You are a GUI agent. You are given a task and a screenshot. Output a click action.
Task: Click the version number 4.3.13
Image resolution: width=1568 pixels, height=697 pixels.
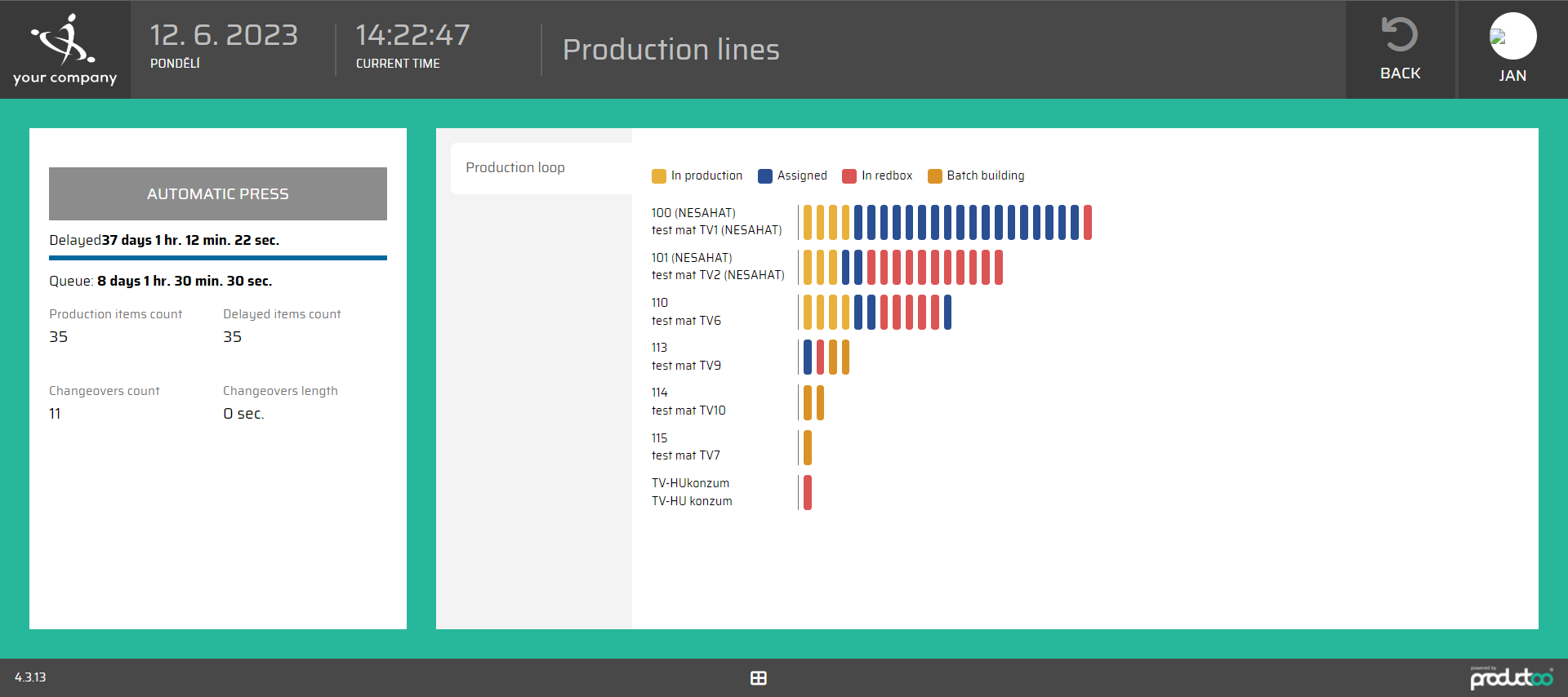click(x=30, y=677)
